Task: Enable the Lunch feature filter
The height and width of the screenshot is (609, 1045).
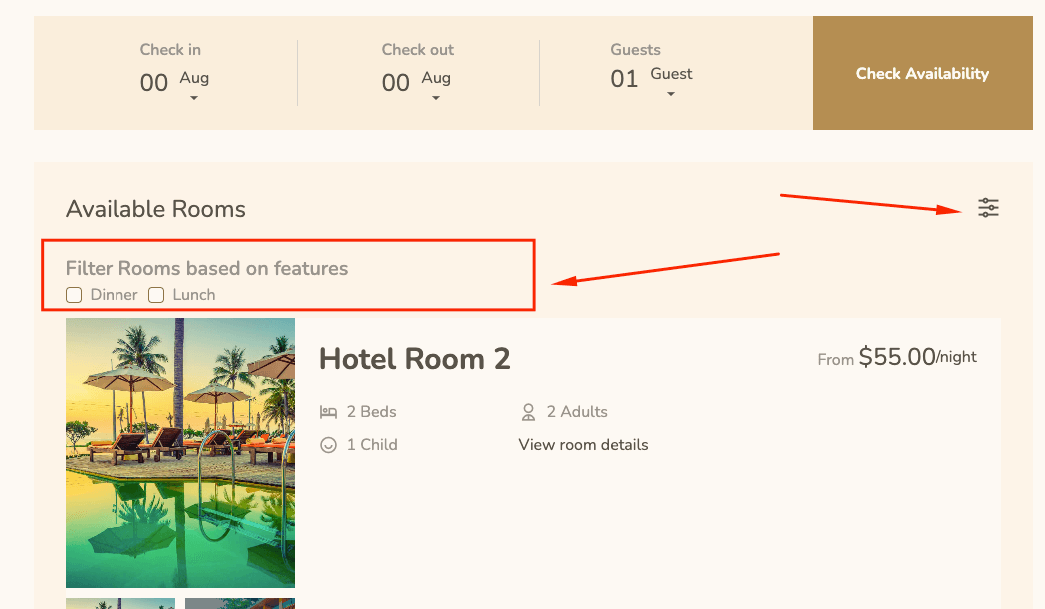Action: point(156,294)
